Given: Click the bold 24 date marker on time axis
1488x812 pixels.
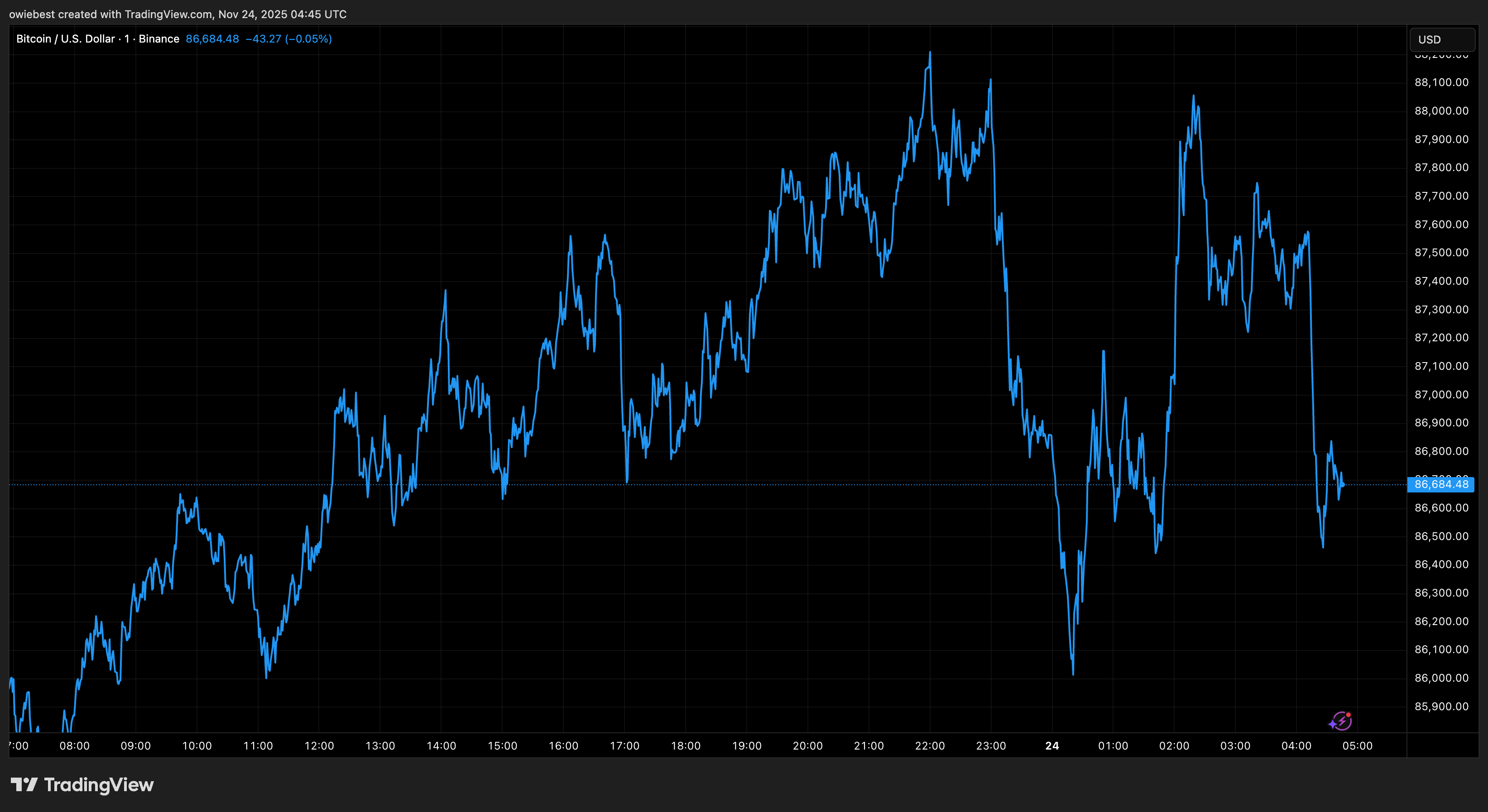Looking at the screenshot, I should 1052,746.
